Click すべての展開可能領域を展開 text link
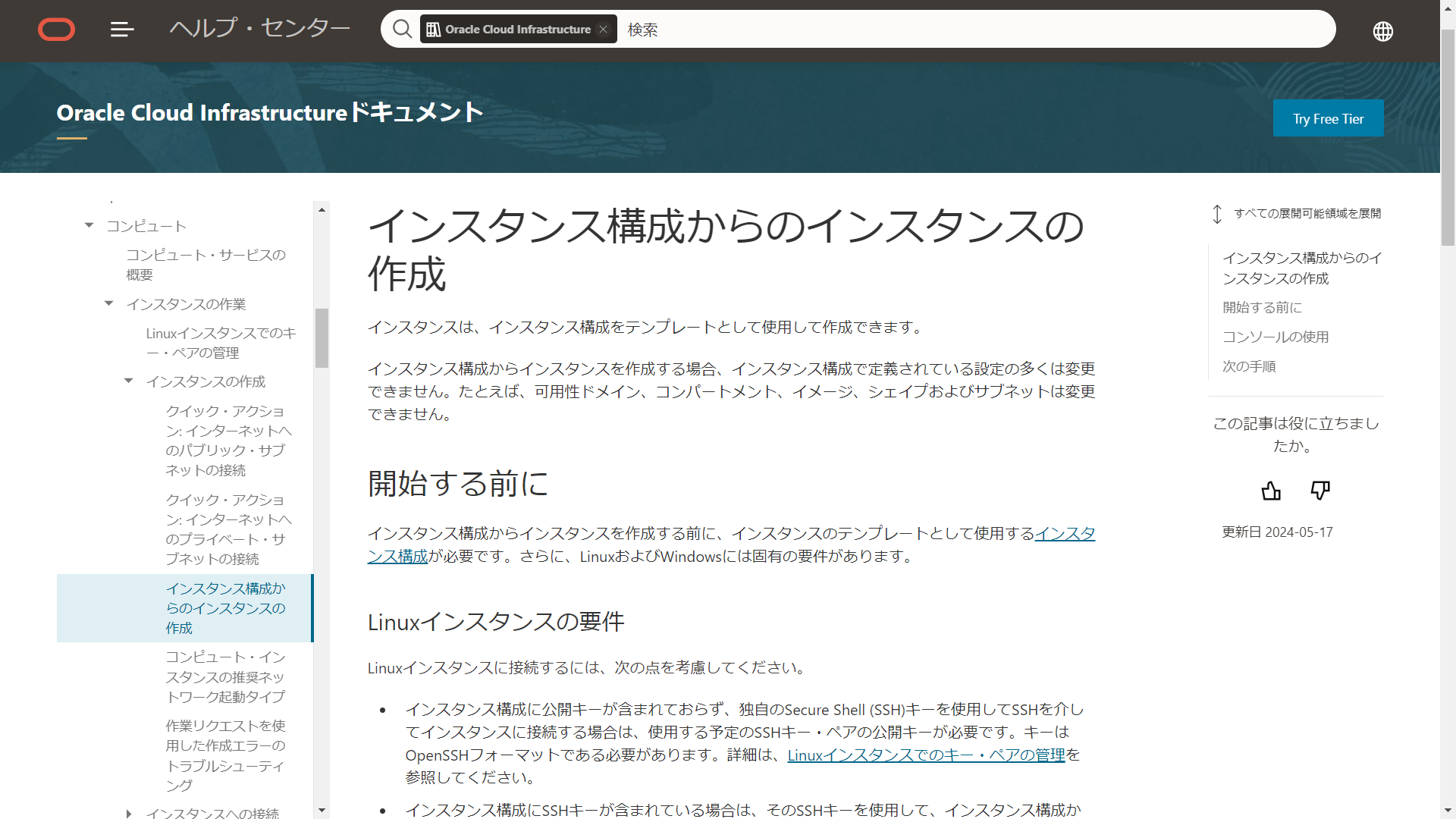Screen dimensions: 1456x819 tap(1307, 214)
